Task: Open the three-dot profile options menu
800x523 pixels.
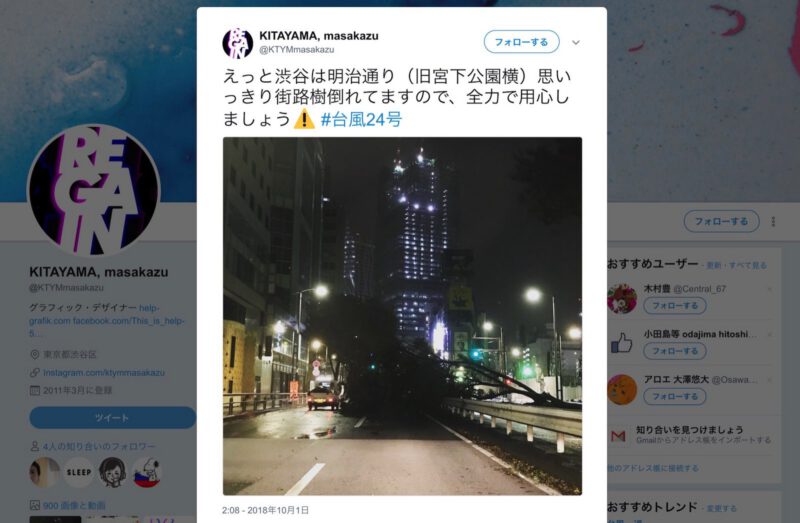Action: 773,221
